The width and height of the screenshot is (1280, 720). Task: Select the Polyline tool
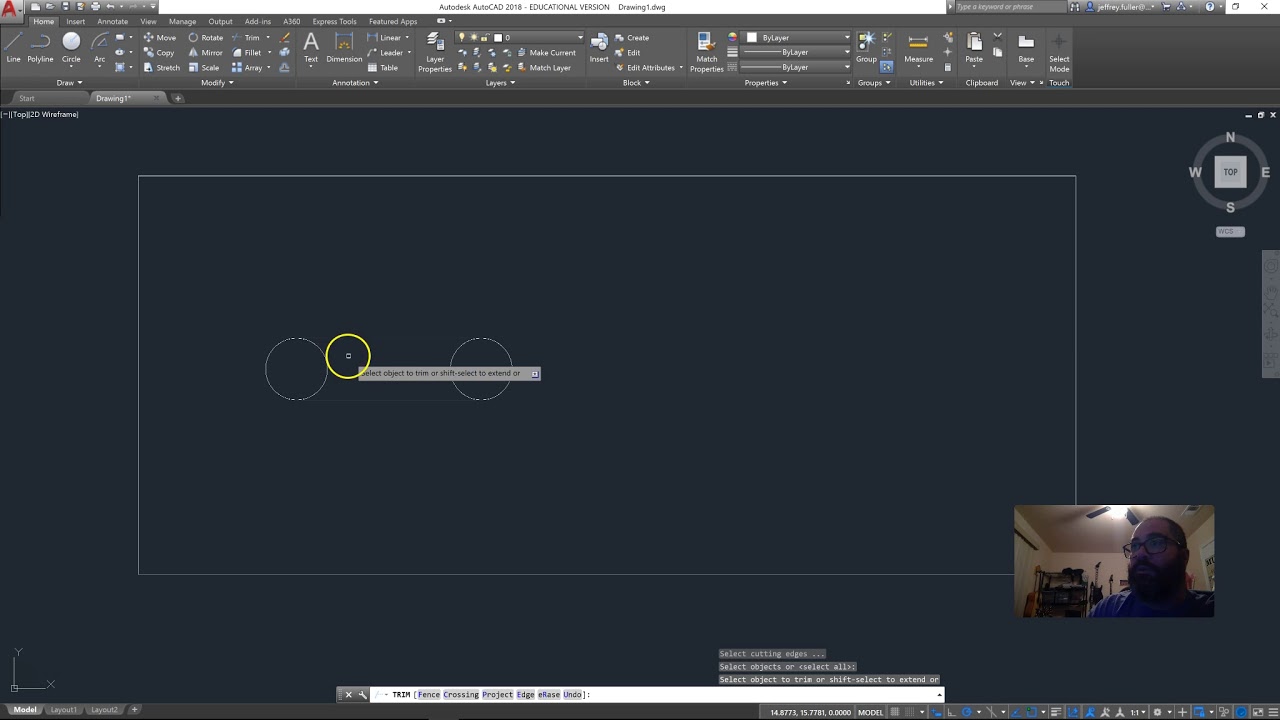coord(40,48)
